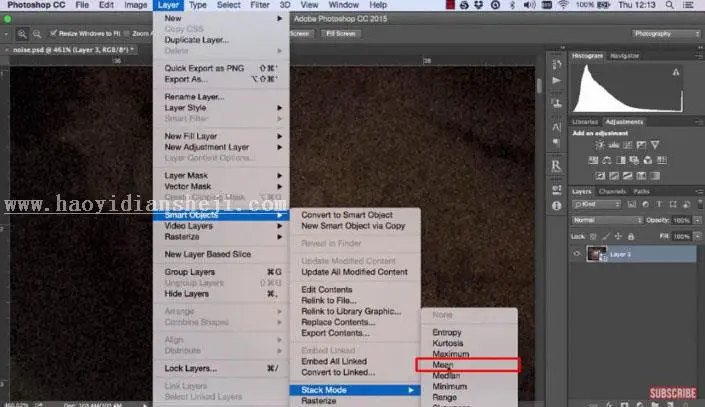Viewport: 705px width, 407px height.
Task: Add a Levels adjustment
Action: 614,145
